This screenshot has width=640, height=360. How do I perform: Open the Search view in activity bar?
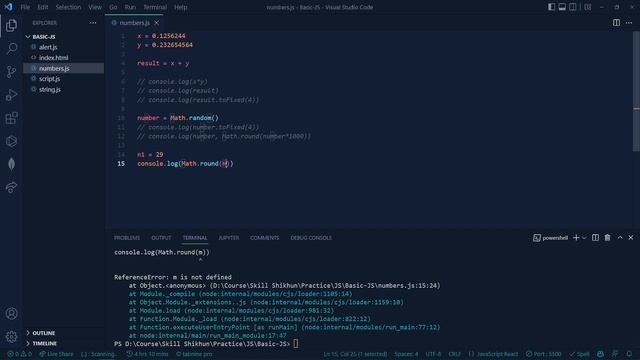point(11,49)
